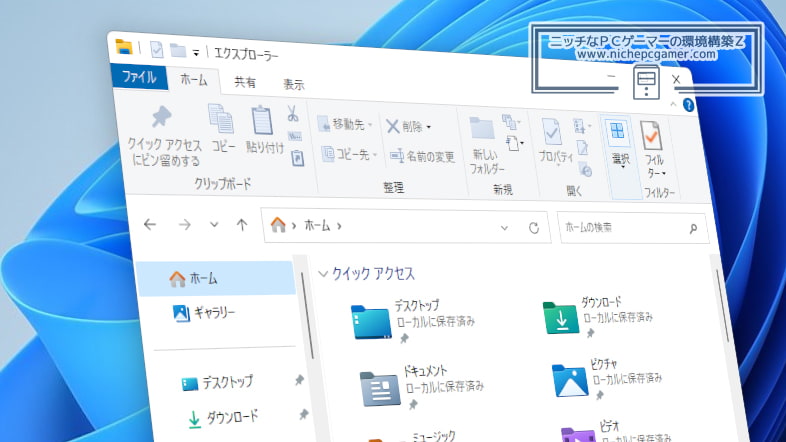Go up one level with up arrow
The image size is (786, 442).
pos(241,225)
